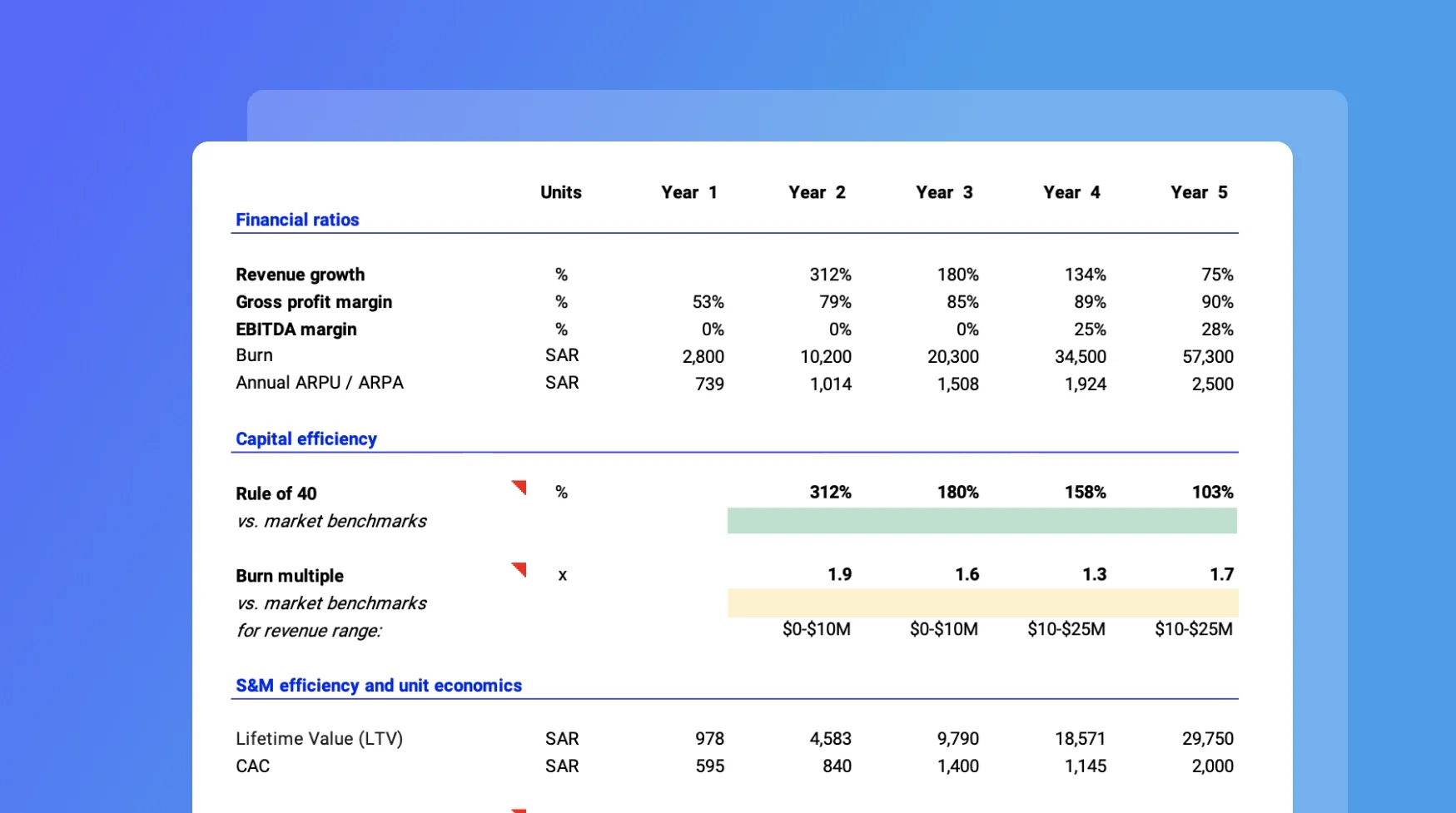
Task: Click the yellow Burn multiple benchmark bar
Action: pyautogui.click(x=981, y=602)
